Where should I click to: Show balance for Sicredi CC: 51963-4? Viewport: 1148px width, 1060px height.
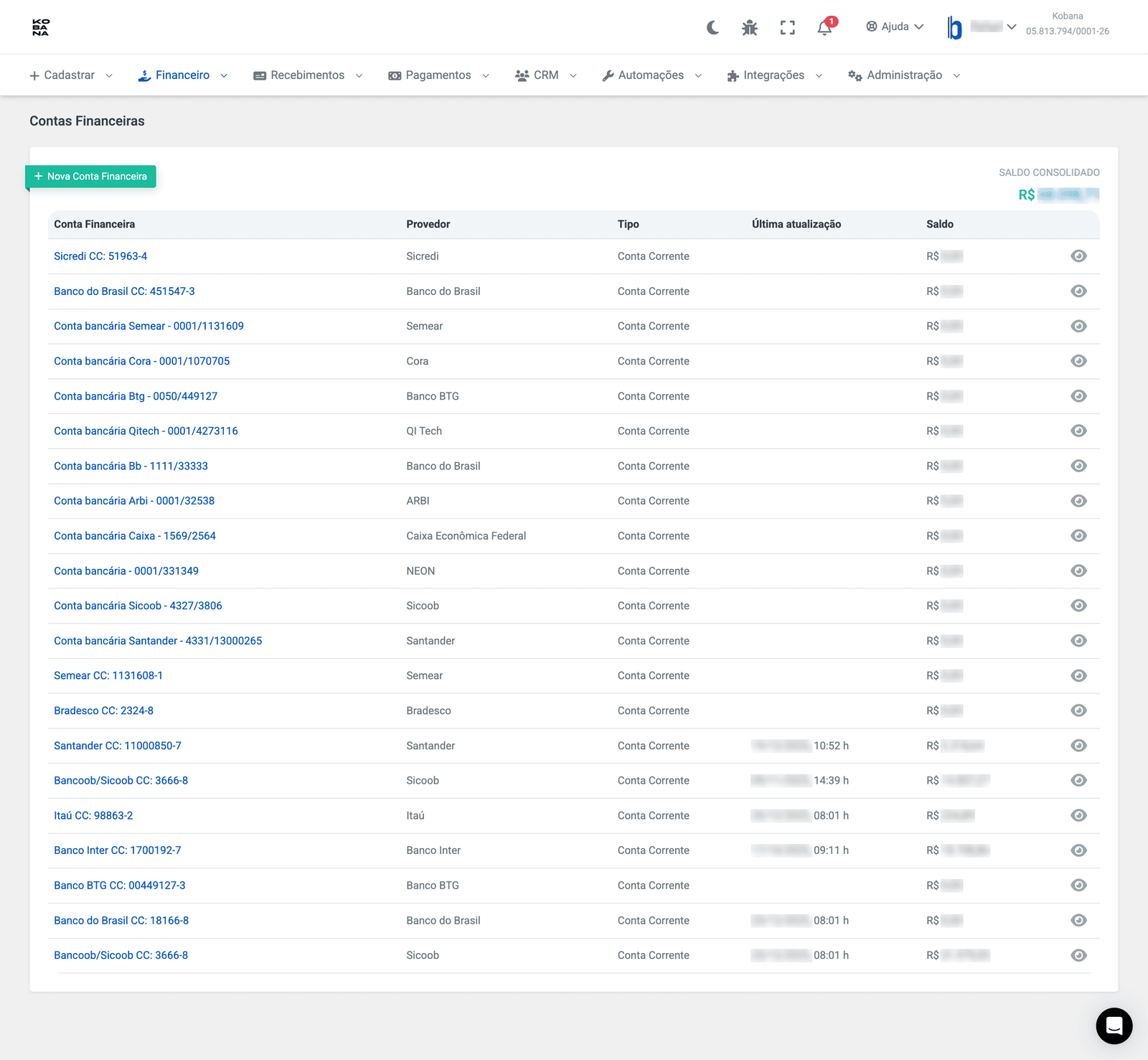tap(1079, 256)
